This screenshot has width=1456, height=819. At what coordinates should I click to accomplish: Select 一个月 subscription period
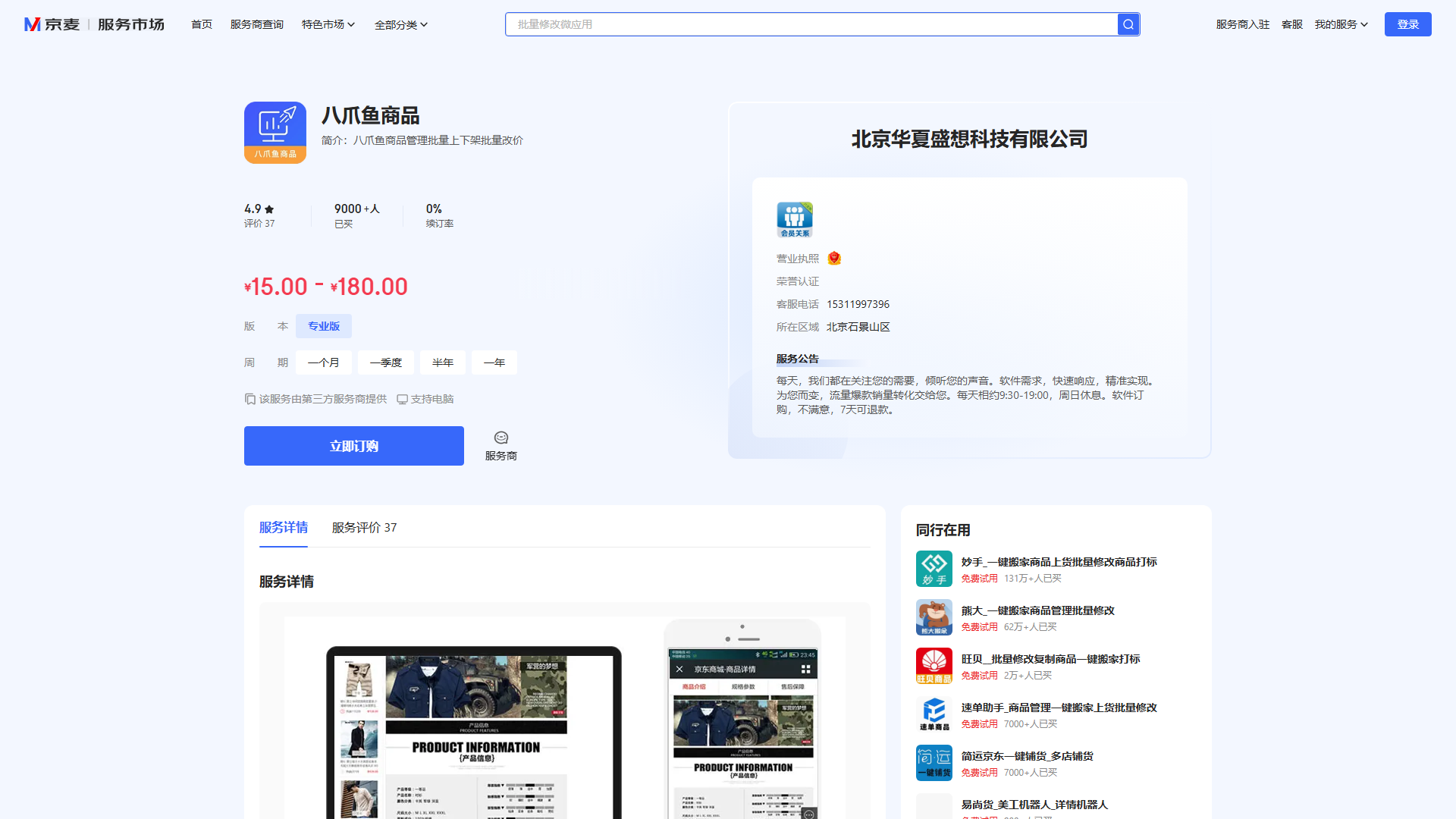point(324,362)
